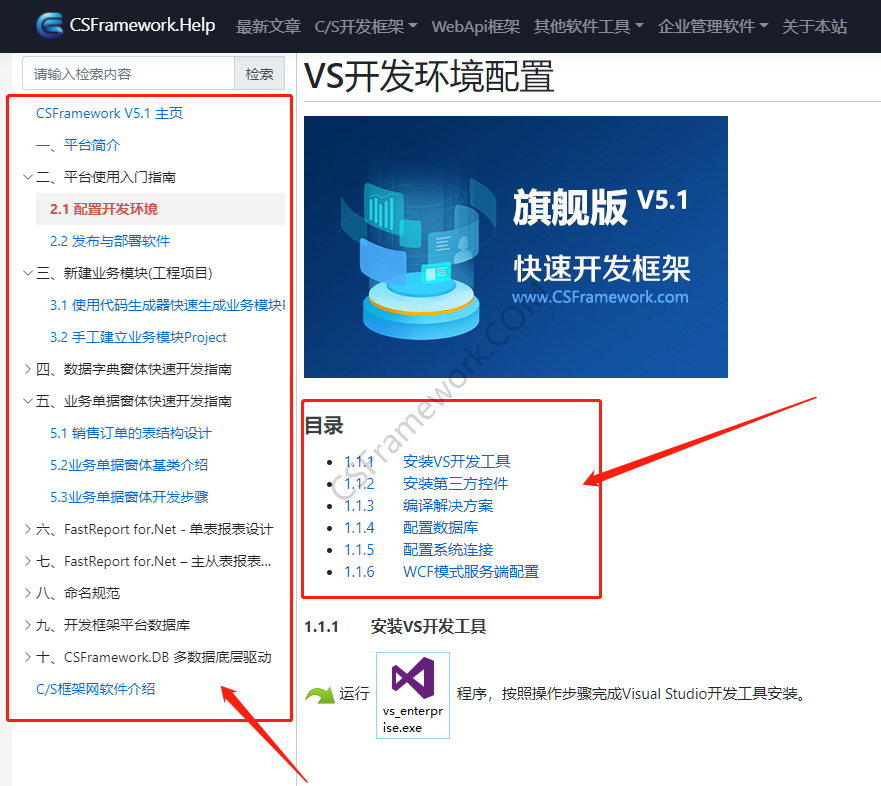
Task: Click the 1.1.6 number link in 目录
Action: coord(359,572)
